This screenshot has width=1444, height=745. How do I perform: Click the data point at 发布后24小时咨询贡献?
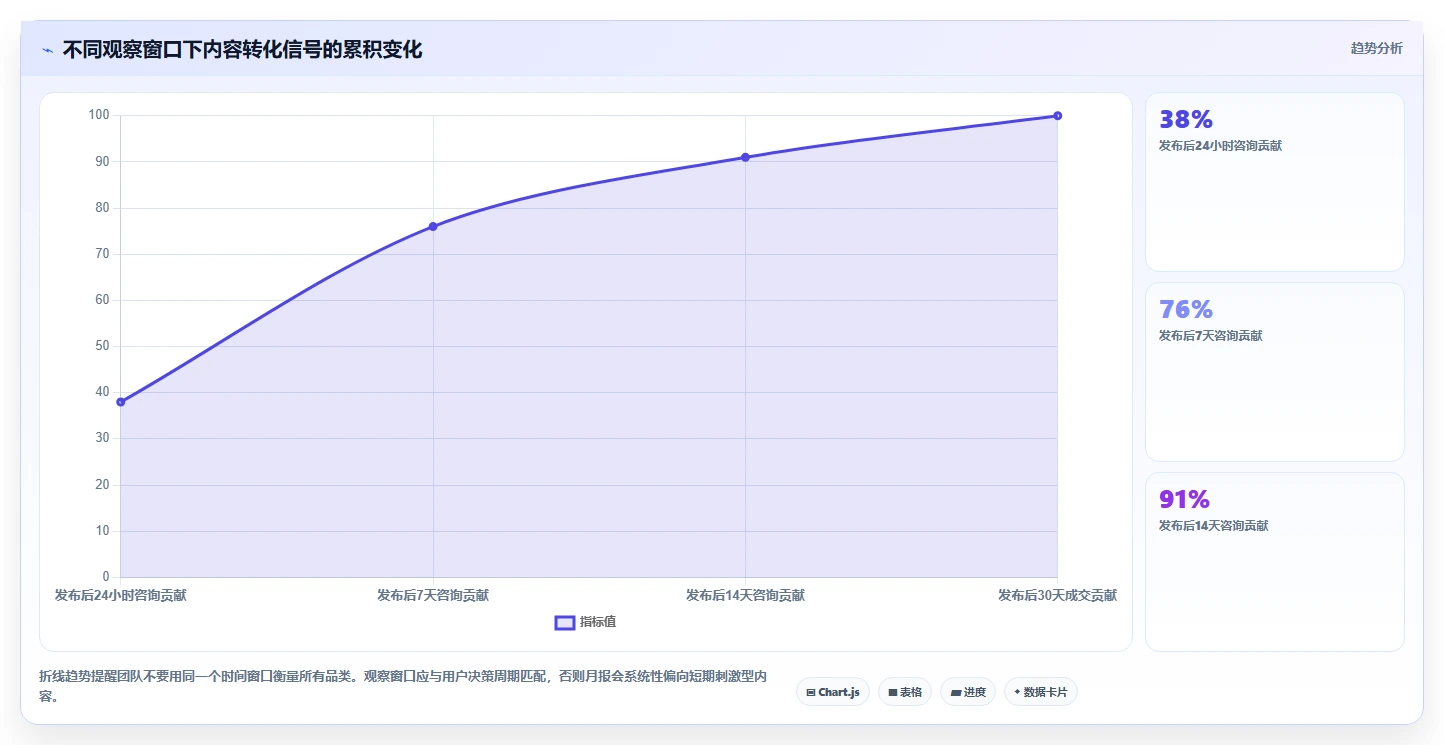point(121,402)
